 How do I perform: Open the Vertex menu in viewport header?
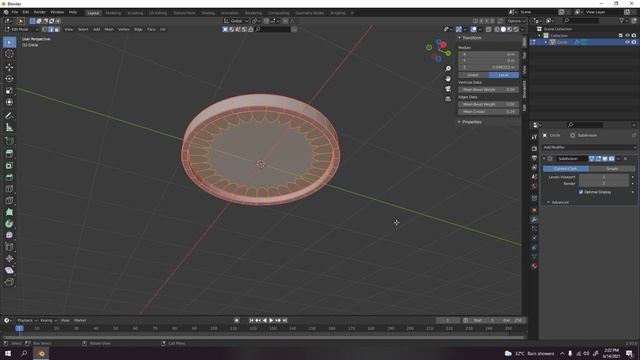coord(124,29)
